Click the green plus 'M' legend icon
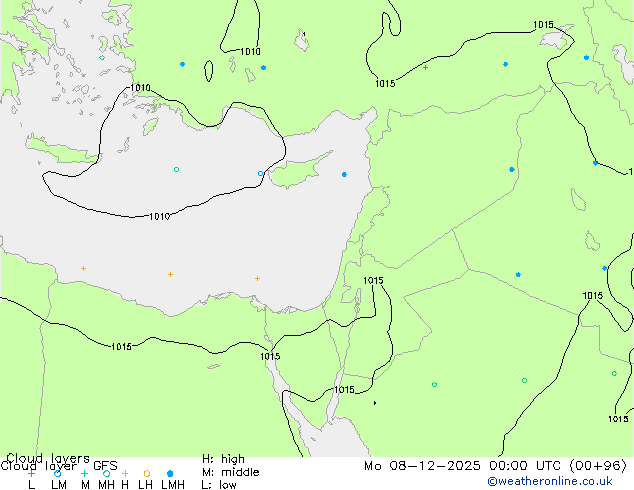The height and width of the screenshot is (490, 634). [84, 473]
